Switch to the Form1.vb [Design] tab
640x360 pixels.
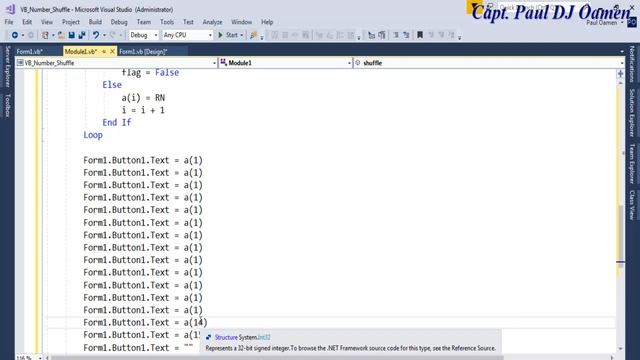tap(143, 51)
